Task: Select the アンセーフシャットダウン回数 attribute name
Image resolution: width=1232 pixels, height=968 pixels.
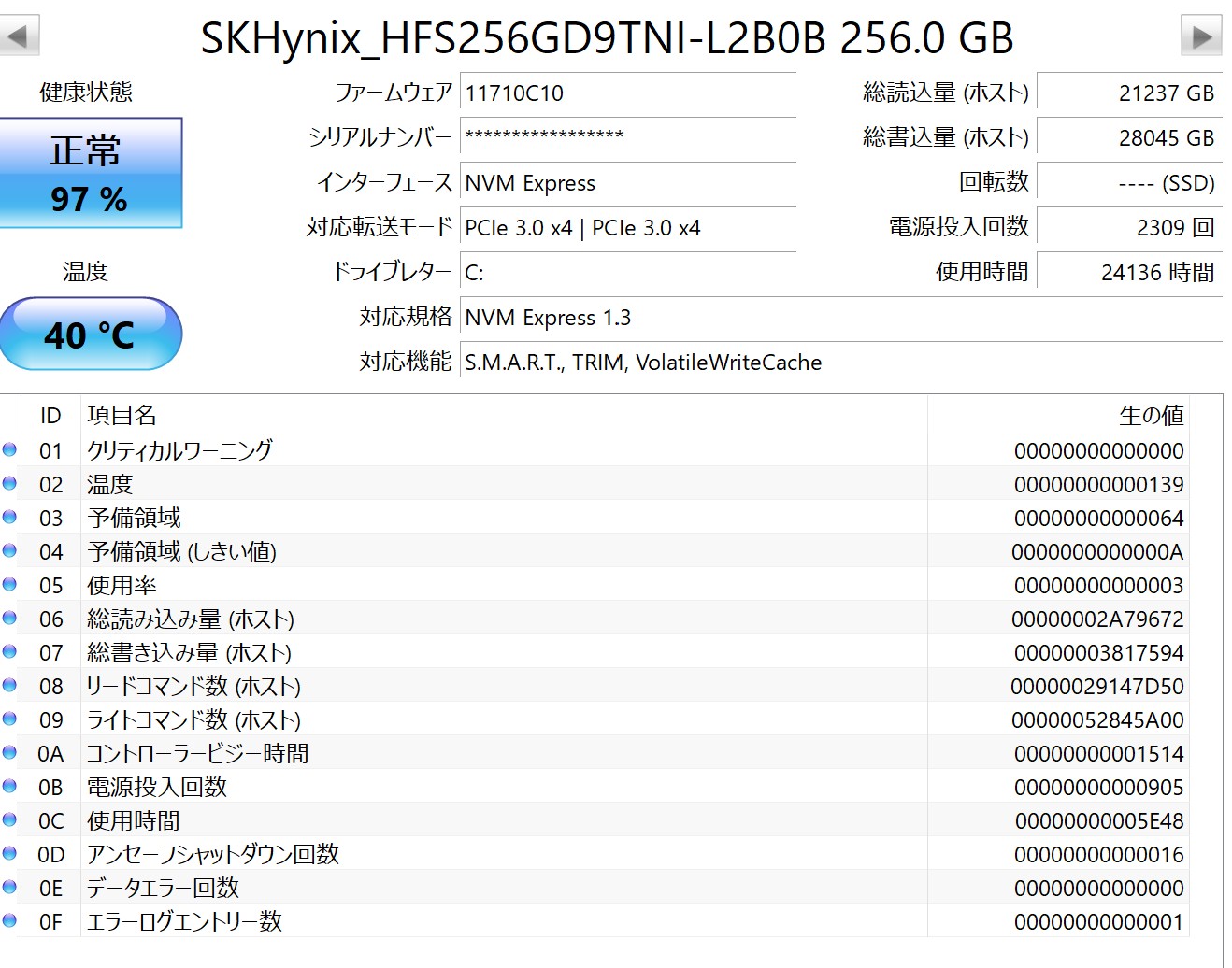Action: pos(213,854)
